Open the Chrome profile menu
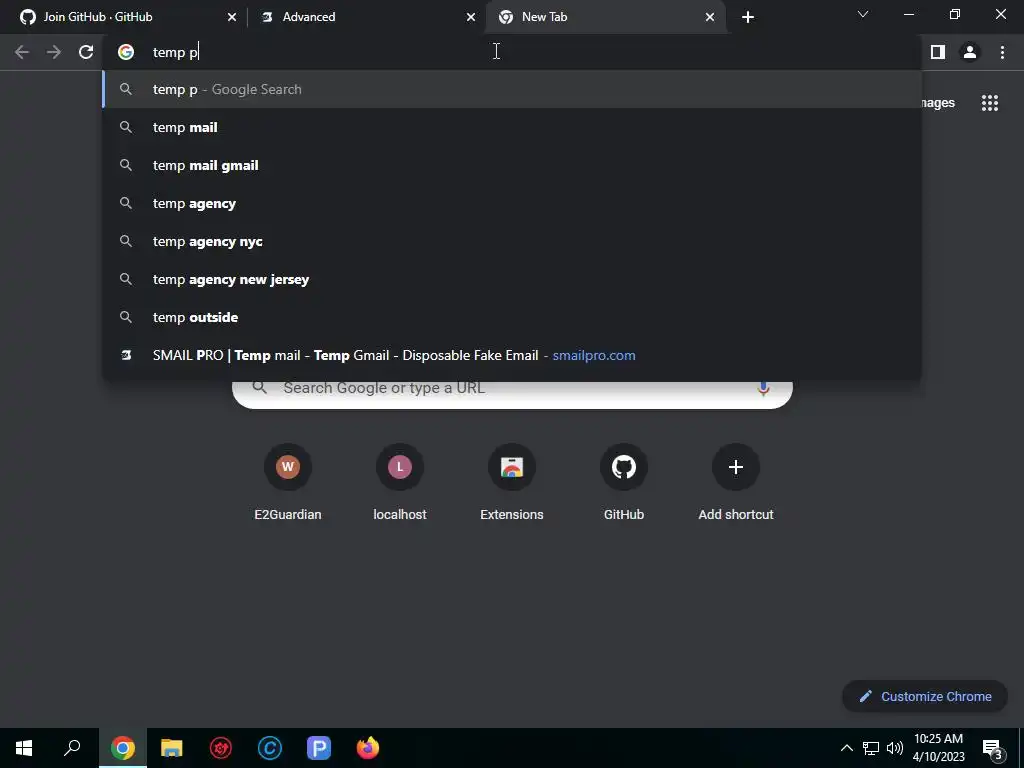This screenshot has width=1024, height=768. click(x=970, y=52)
